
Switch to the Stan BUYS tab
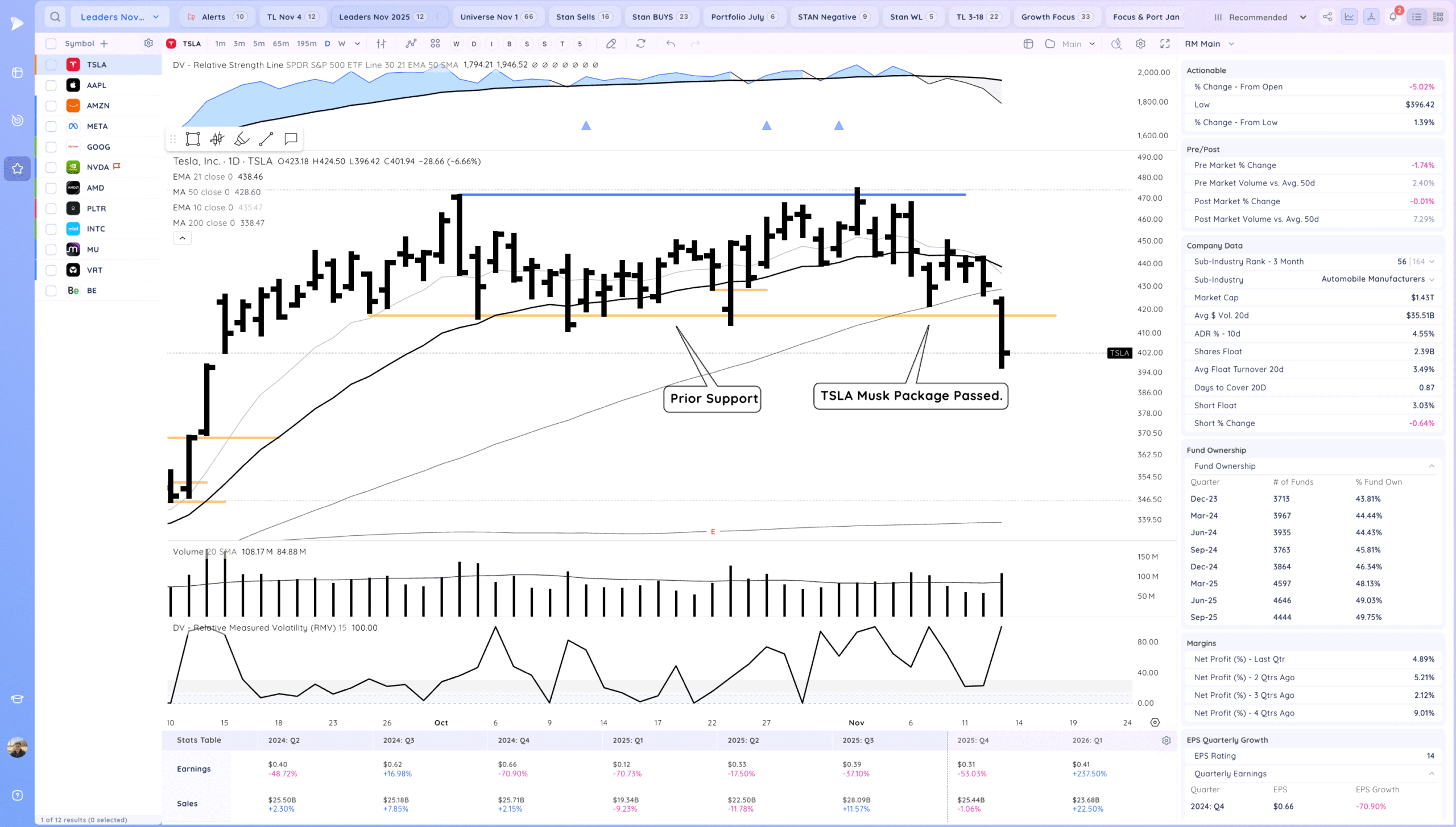(660, 17)
